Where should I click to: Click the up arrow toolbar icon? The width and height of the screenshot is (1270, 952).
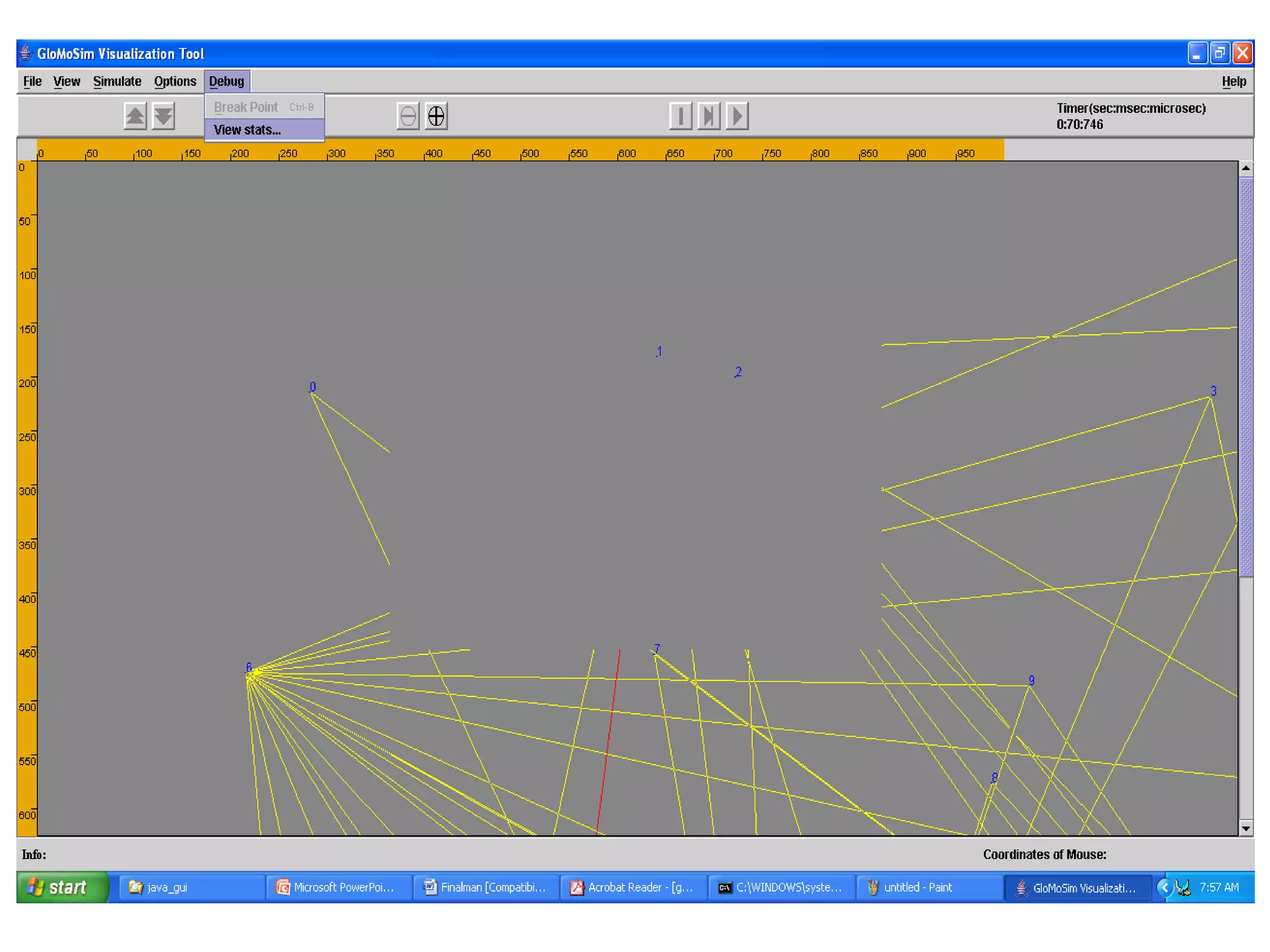point(135,116)
